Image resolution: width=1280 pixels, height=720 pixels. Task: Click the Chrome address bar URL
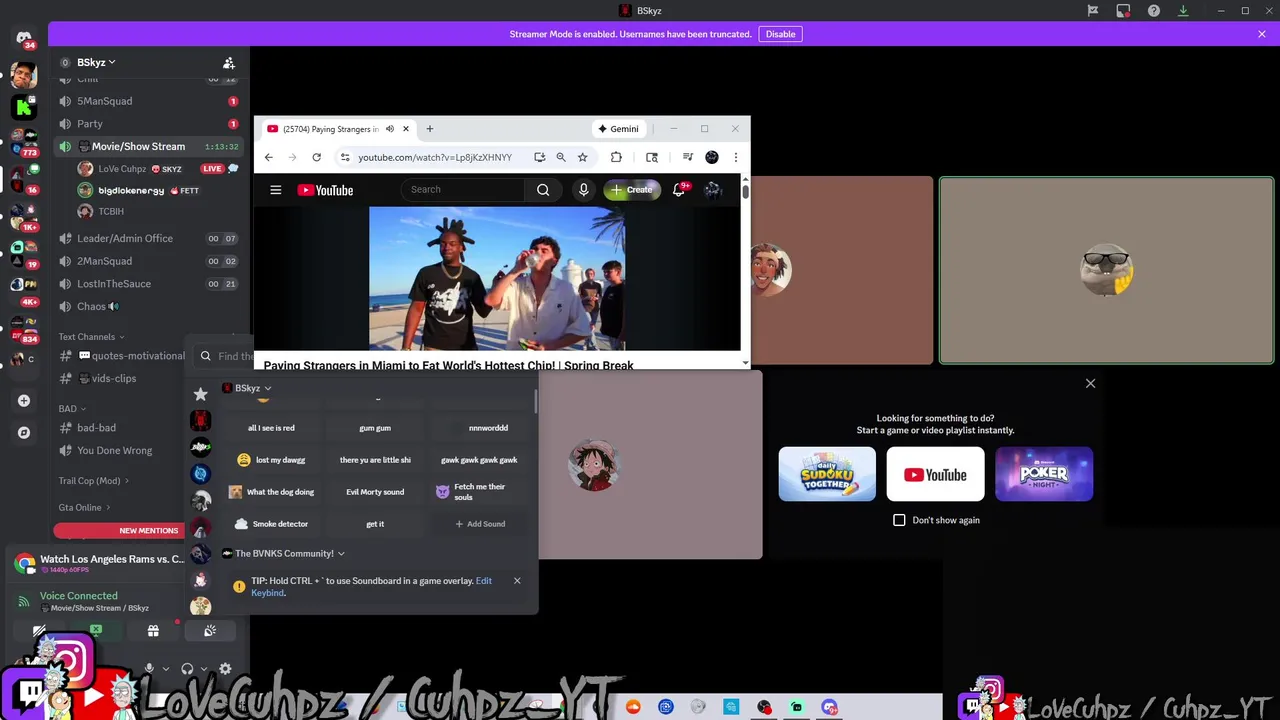[435, 157]
